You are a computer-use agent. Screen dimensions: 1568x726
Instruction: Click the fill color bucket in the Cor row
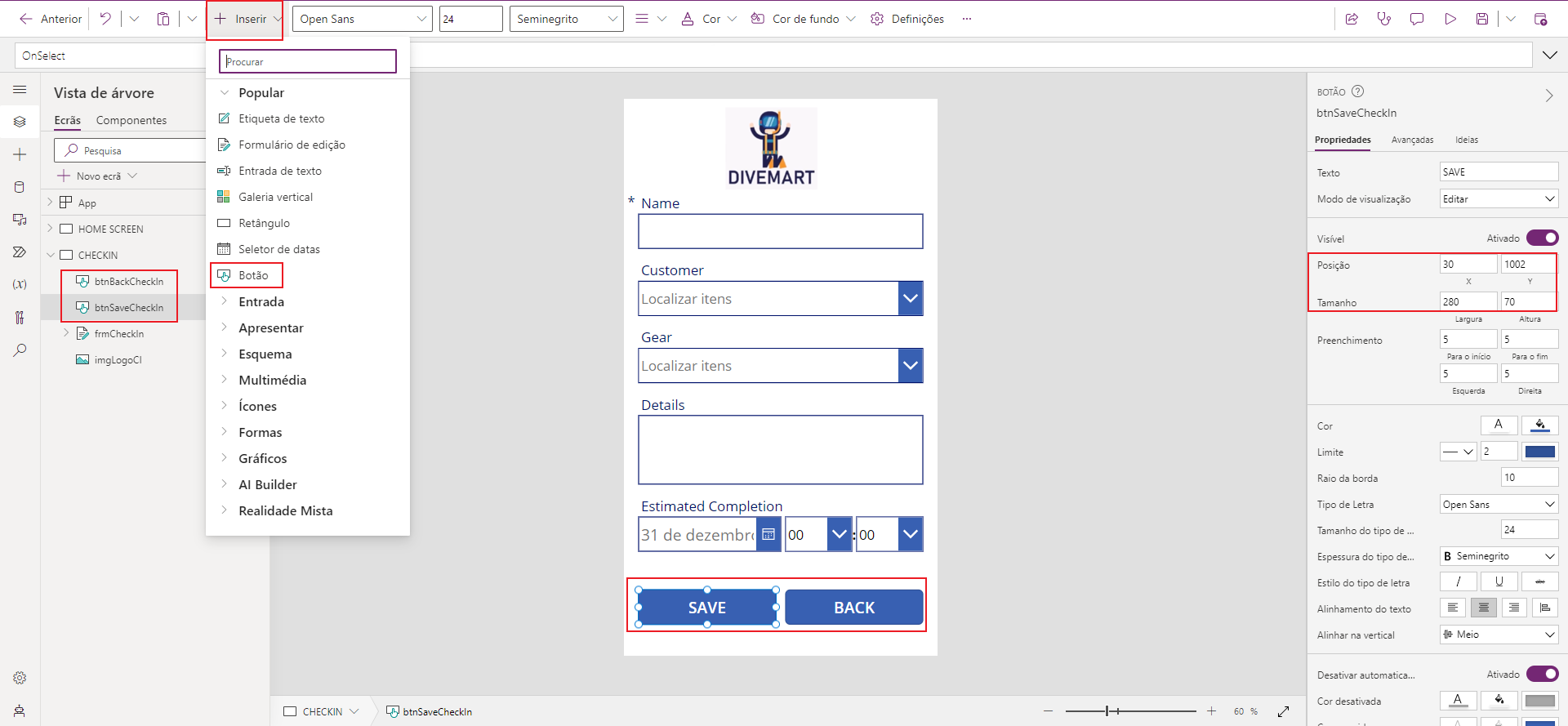1540,425
